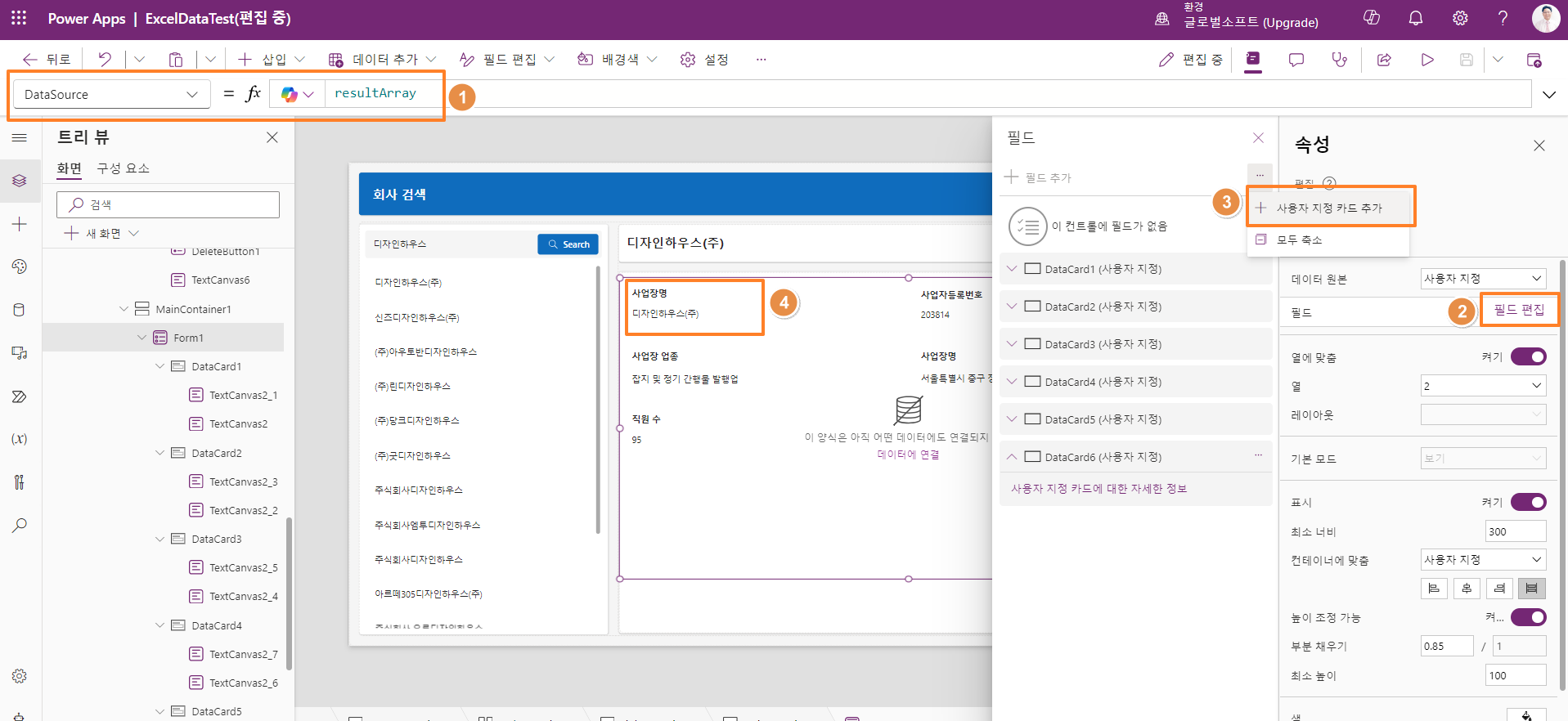
Task: Open Power Automate icon in sidebar
Action: point(20,396)
